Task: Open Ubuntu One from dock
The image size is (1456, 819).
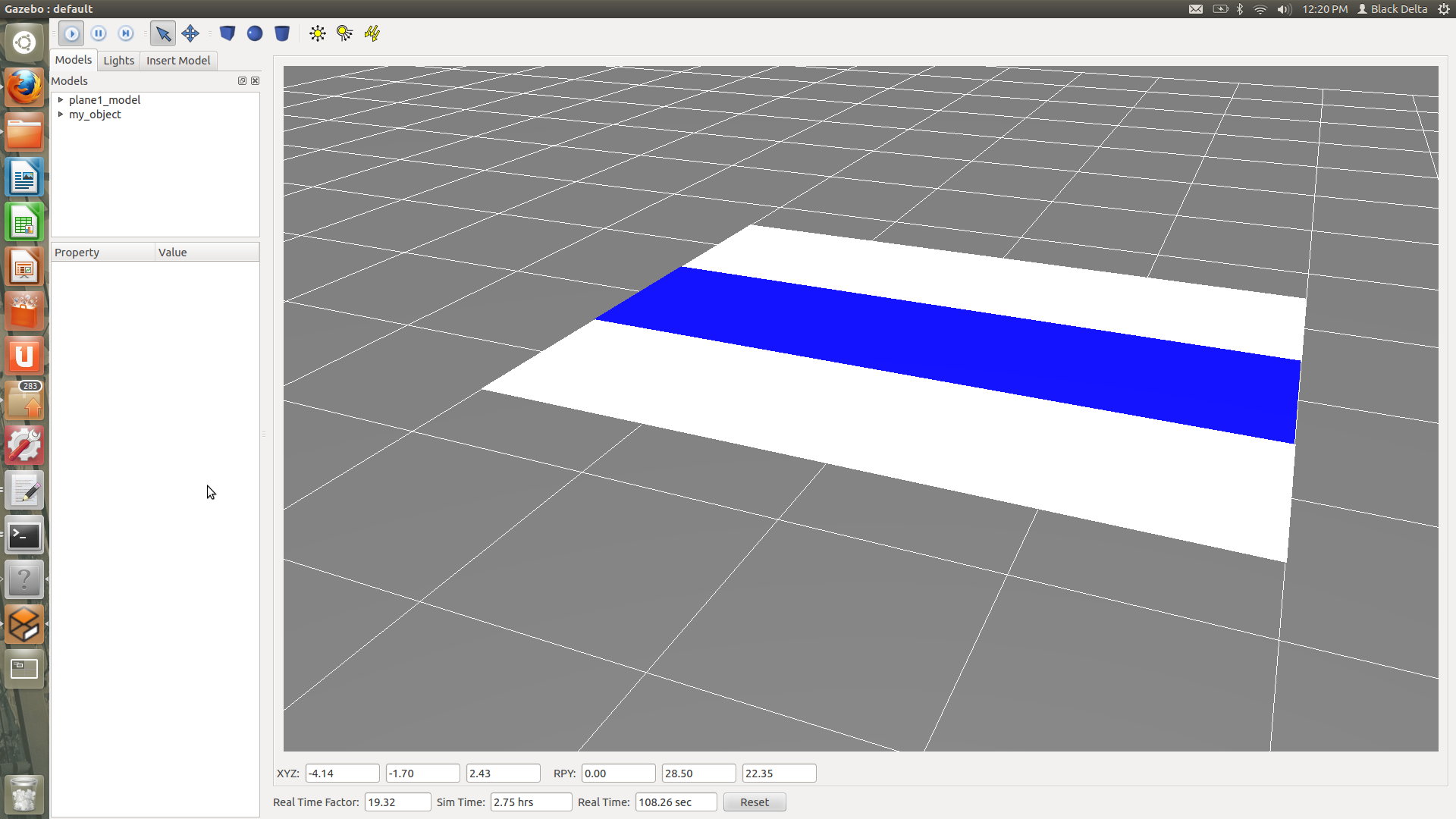Action: click(24, 356)
